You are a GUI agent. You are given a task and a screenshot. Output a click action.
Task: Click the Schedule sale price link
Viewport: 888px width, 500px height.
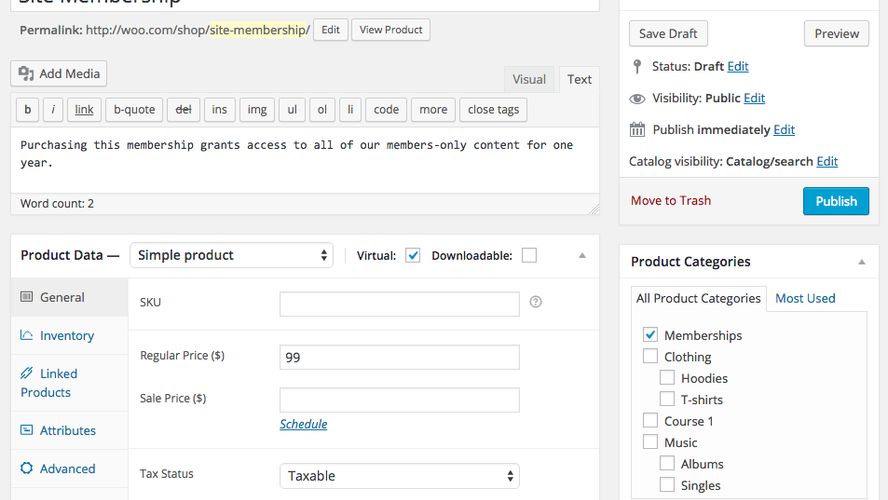[x=303, y=424]
